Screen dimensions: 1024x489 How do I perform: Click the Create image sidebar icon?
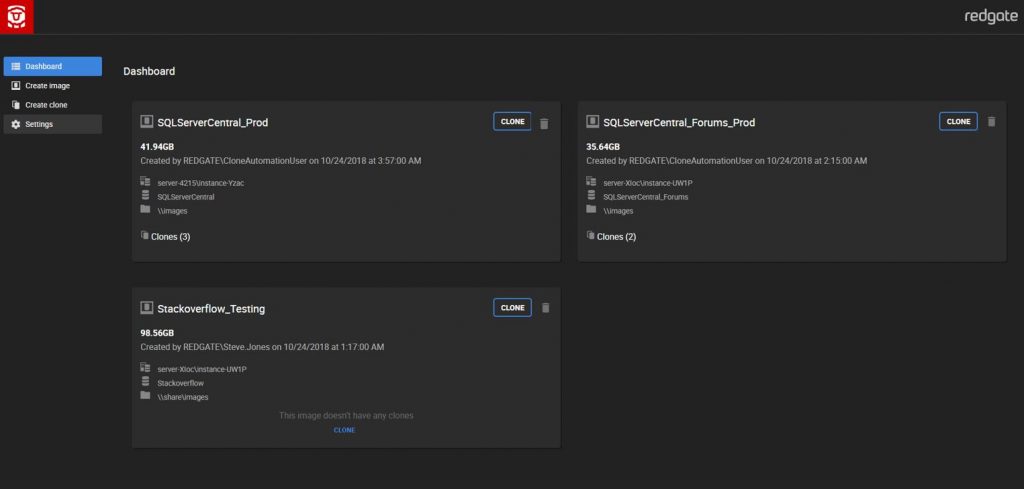(x=16, y=86)
